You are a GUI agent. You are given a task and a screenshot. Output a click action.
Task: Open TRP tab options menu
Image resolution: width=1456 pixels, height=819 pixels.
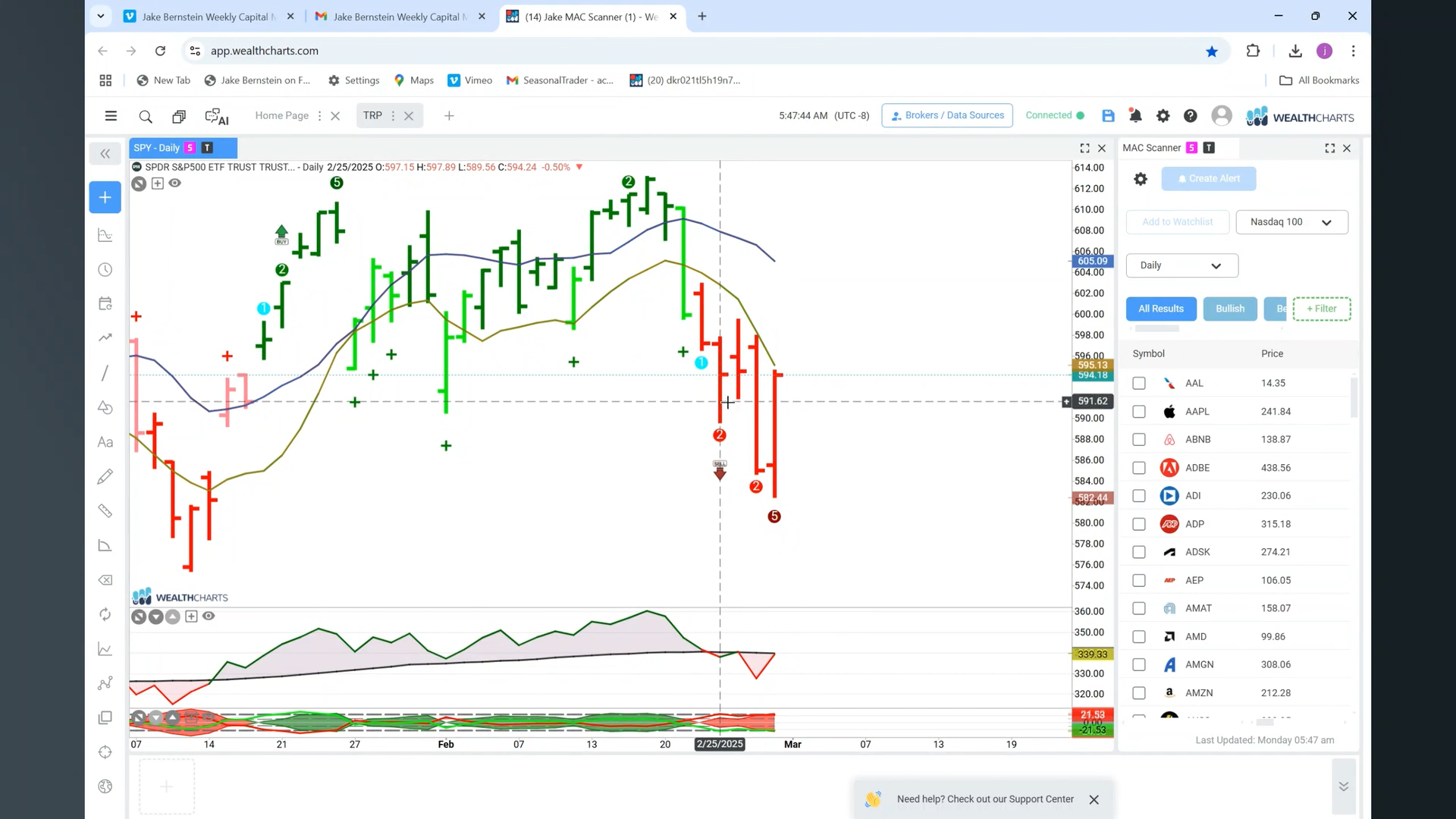393,116
